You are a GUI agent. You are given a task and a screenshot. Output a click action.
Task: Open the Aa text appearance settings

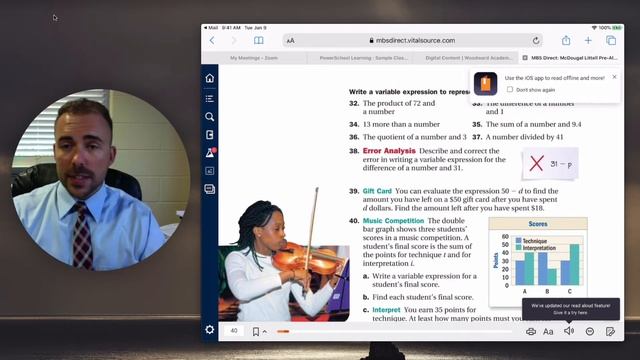548,332
